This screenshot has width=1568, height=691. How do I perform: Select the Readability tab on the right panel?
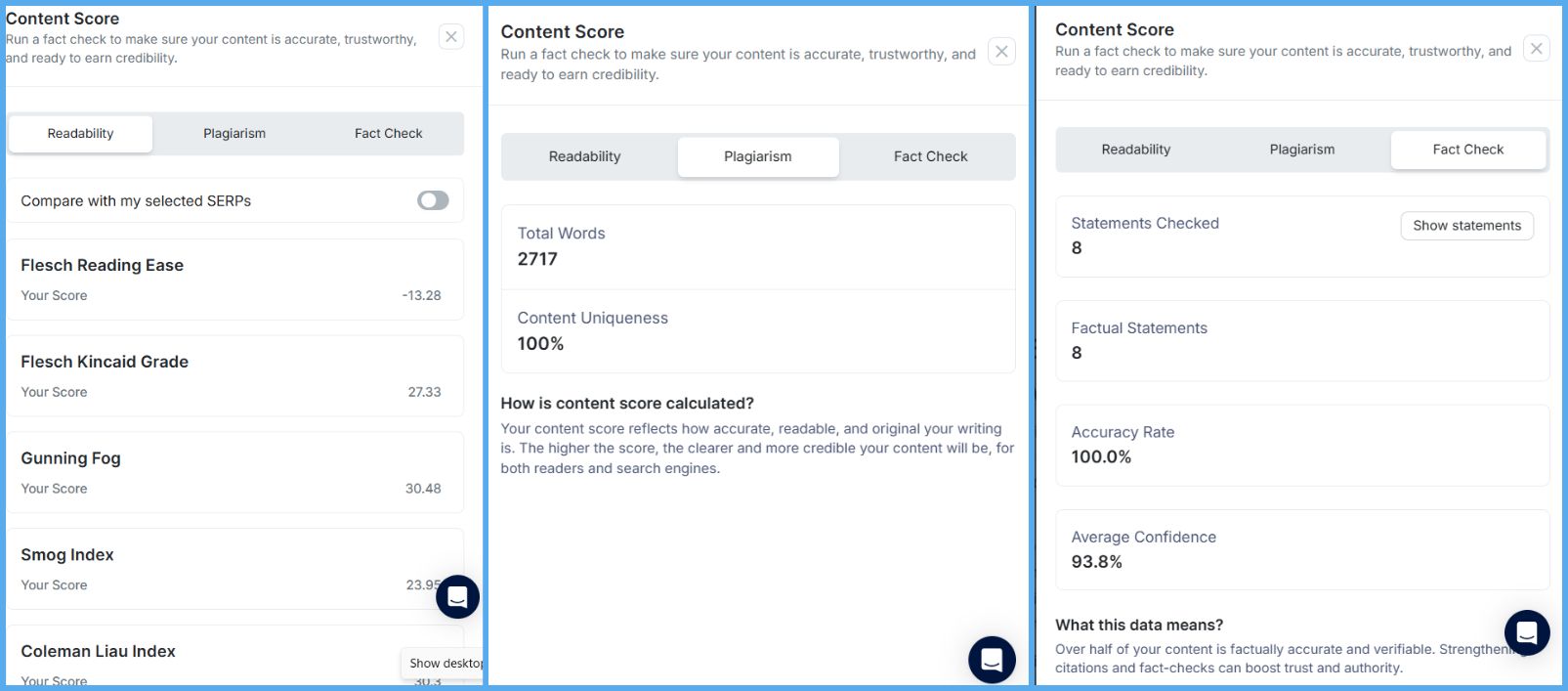pyautogui.click(x=1135, y=149)
